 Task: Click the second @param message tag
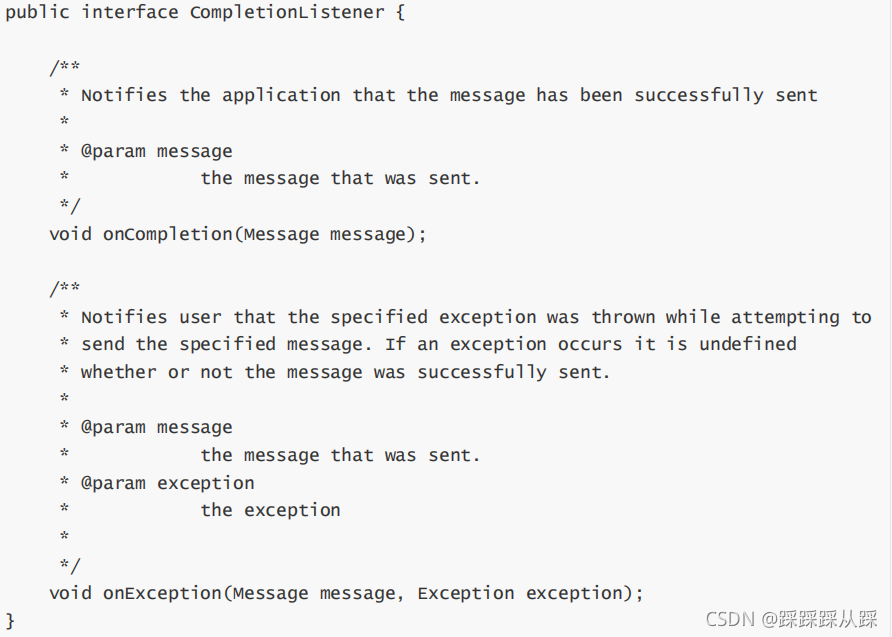pos(156,428)
